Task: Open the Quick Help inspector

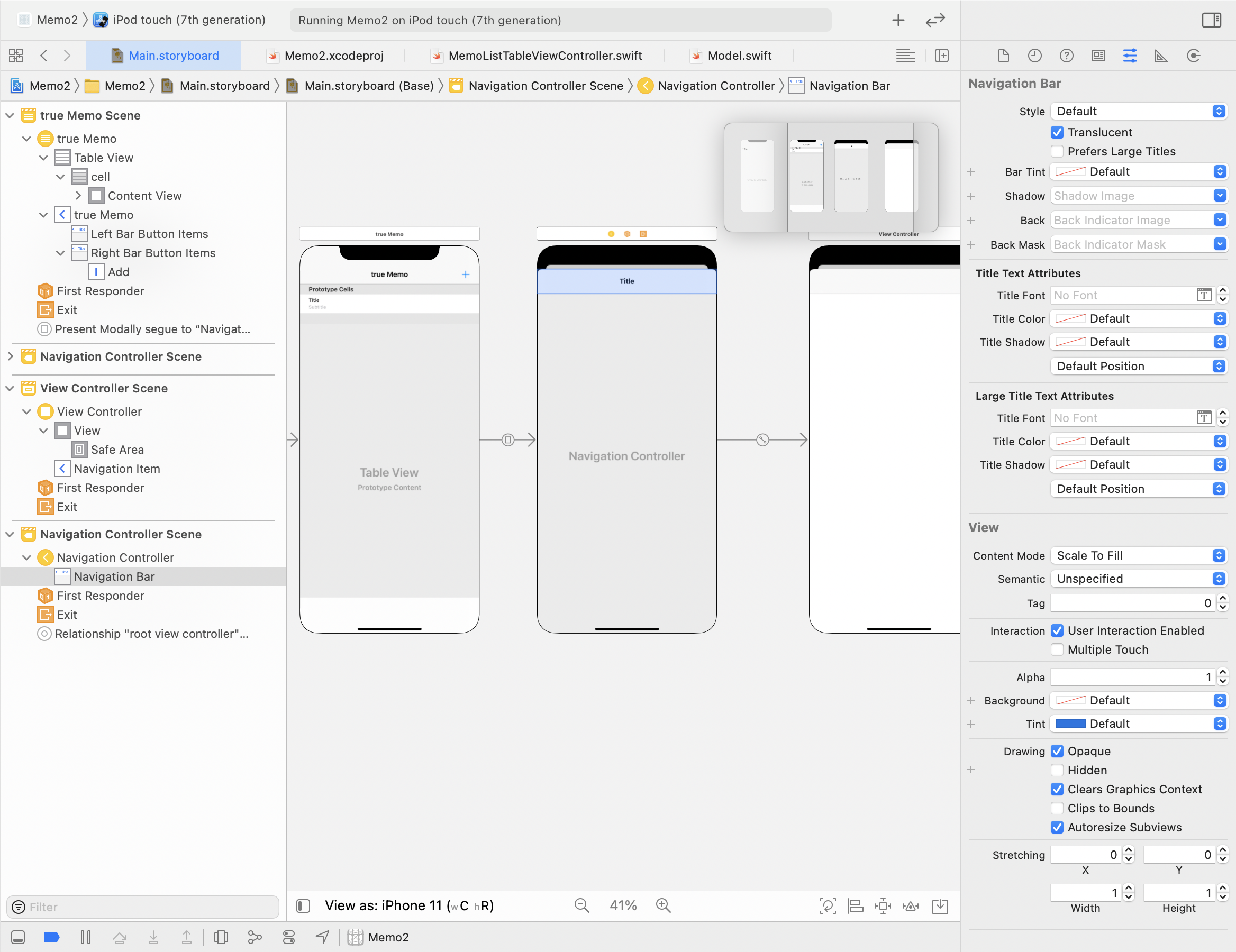Action: 1066,56
